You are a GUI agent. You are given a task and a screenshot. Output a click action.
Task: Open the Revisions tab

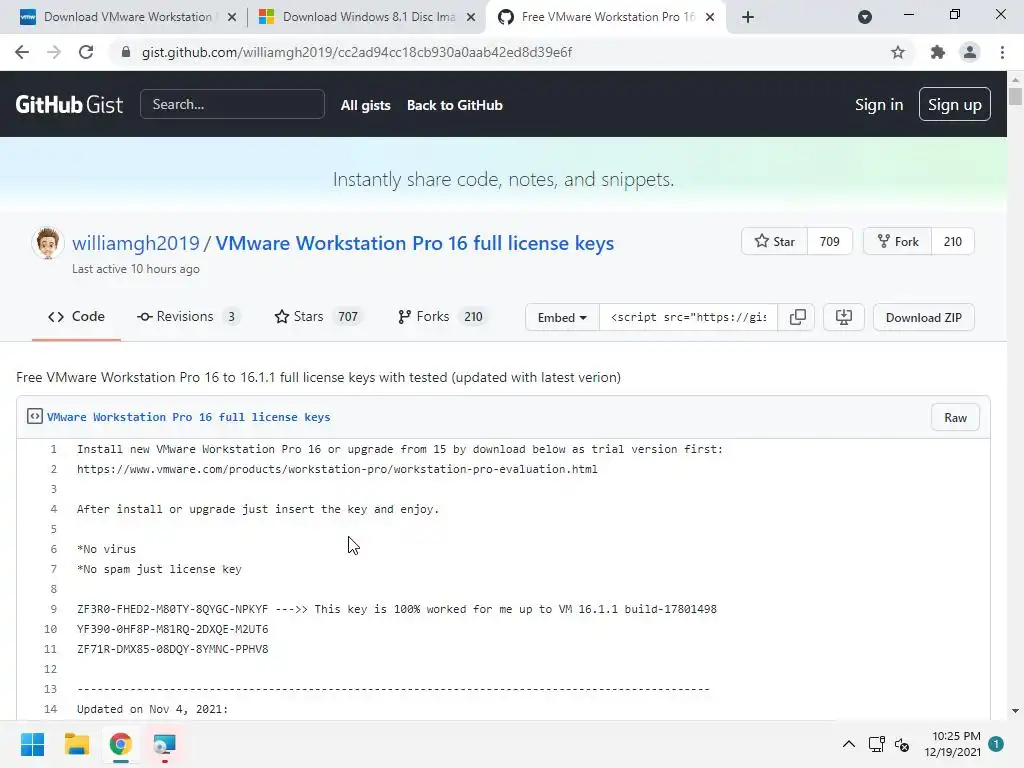pyautogui.click(x=189, y=317)
